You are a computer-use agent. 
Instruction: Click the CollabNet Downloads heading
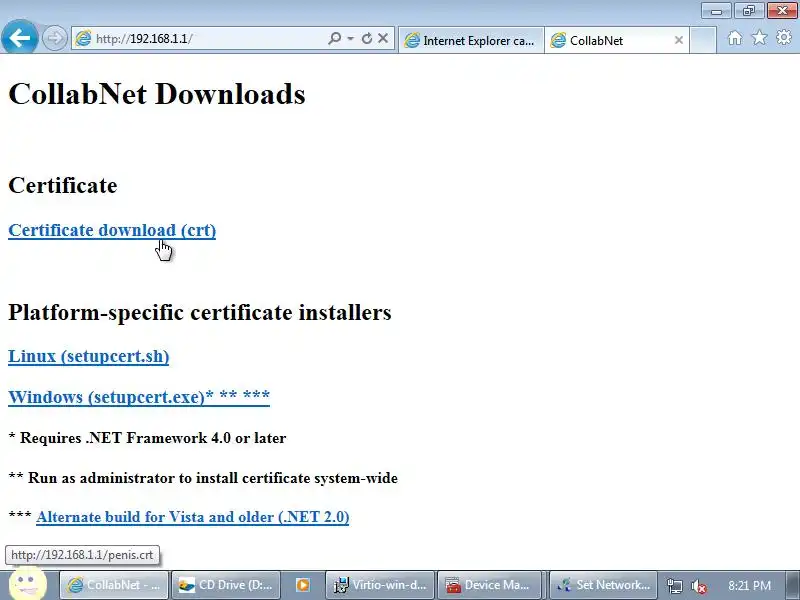coord(157,94)
